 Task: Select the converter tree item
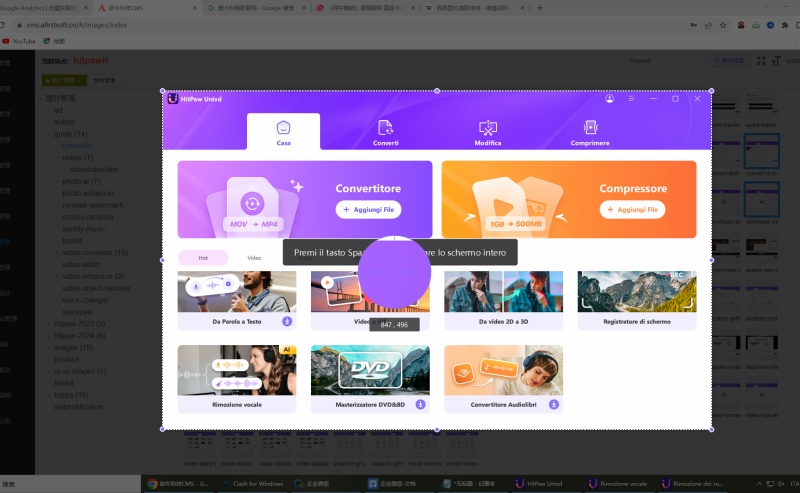(x=78, y=145)
